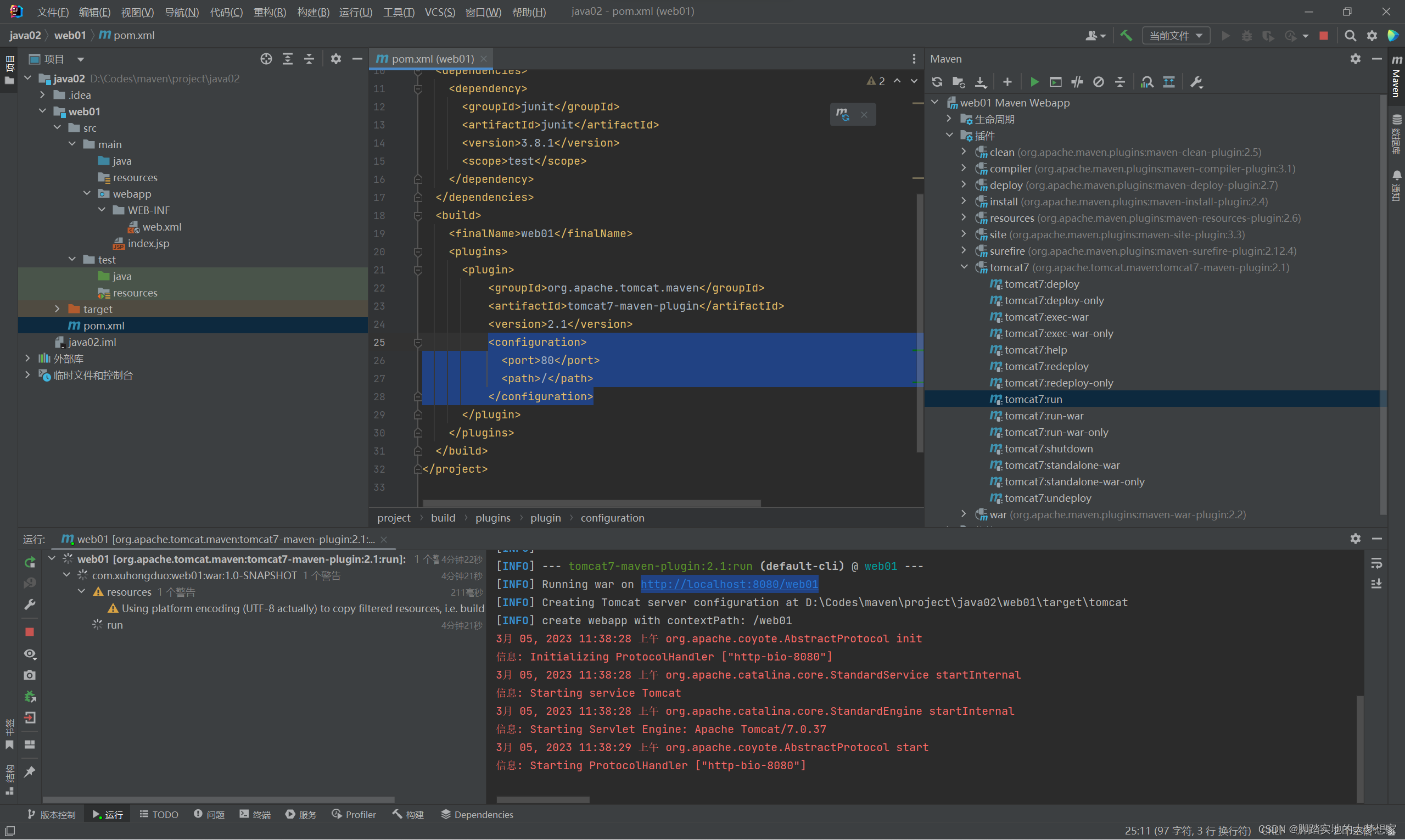Screen dimensions: 1405x840
Task: Open localhost:8080/web01 link in console
Action: 729,584
